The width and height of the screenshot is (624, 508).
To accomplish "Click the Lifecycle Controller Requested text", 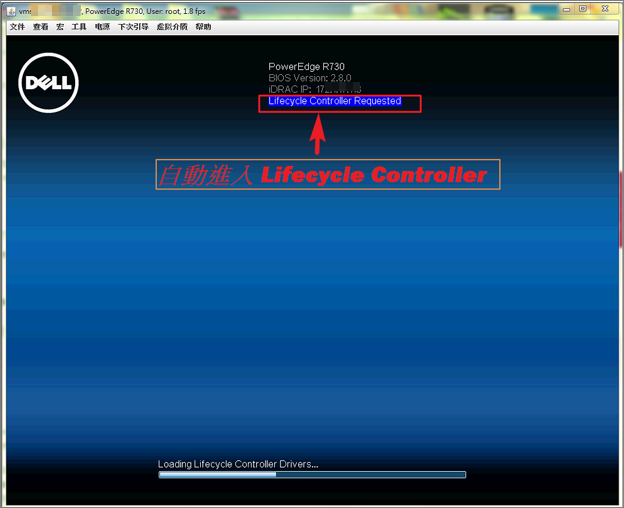I will [335, 101].
